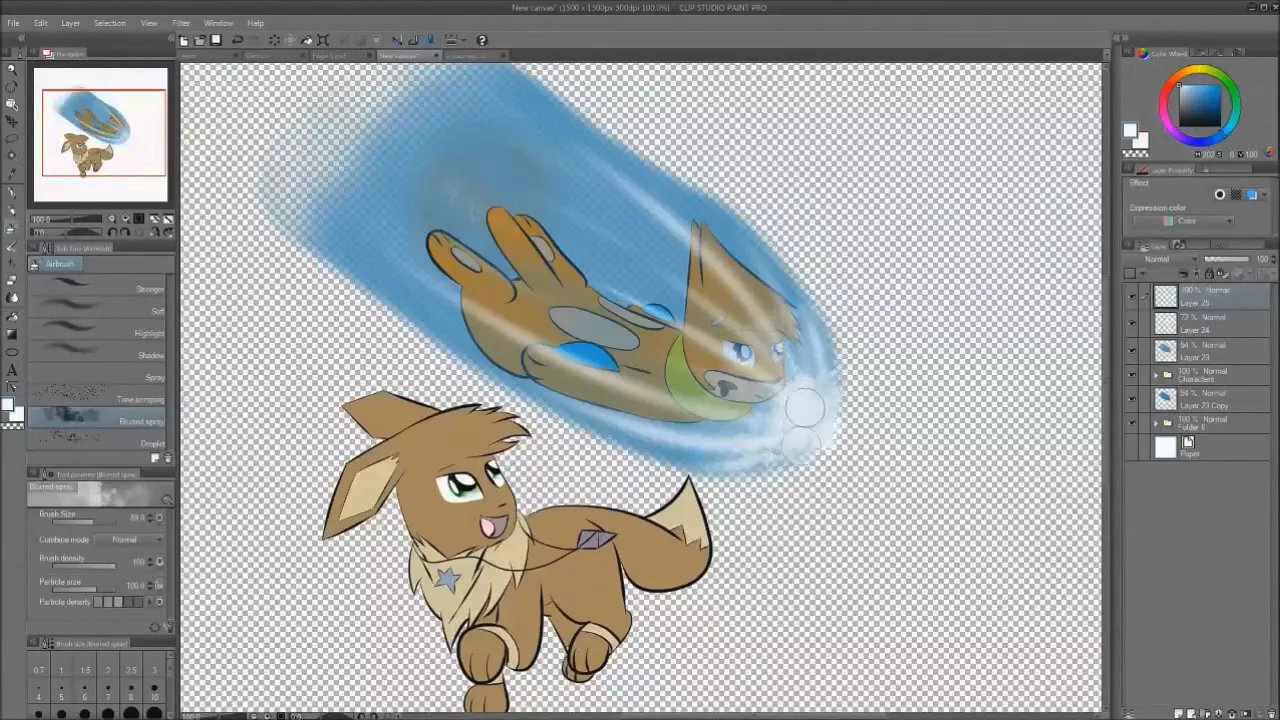
Task: Click Zoom out icon in Navigator
Action: (112, 219)
